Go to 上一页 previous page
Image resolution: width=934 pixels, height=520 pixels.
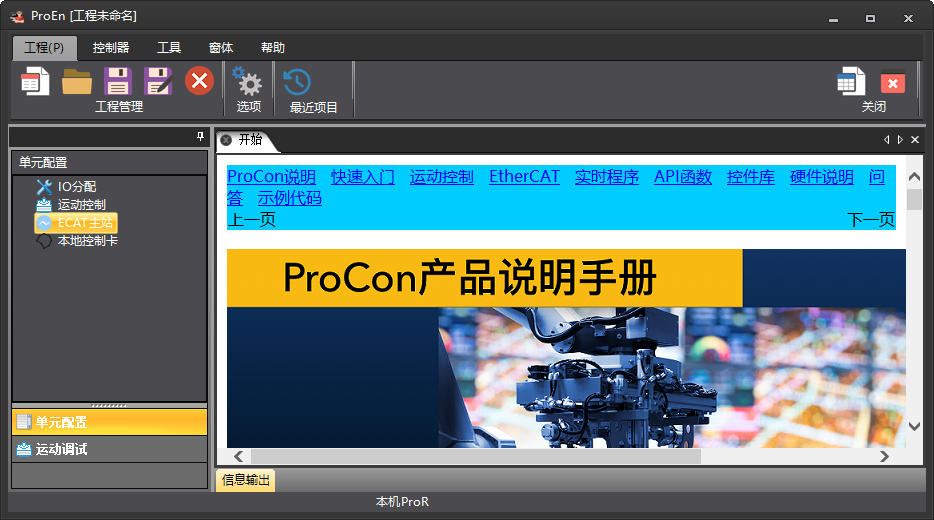pyautogui.click(x=251, y=220)
